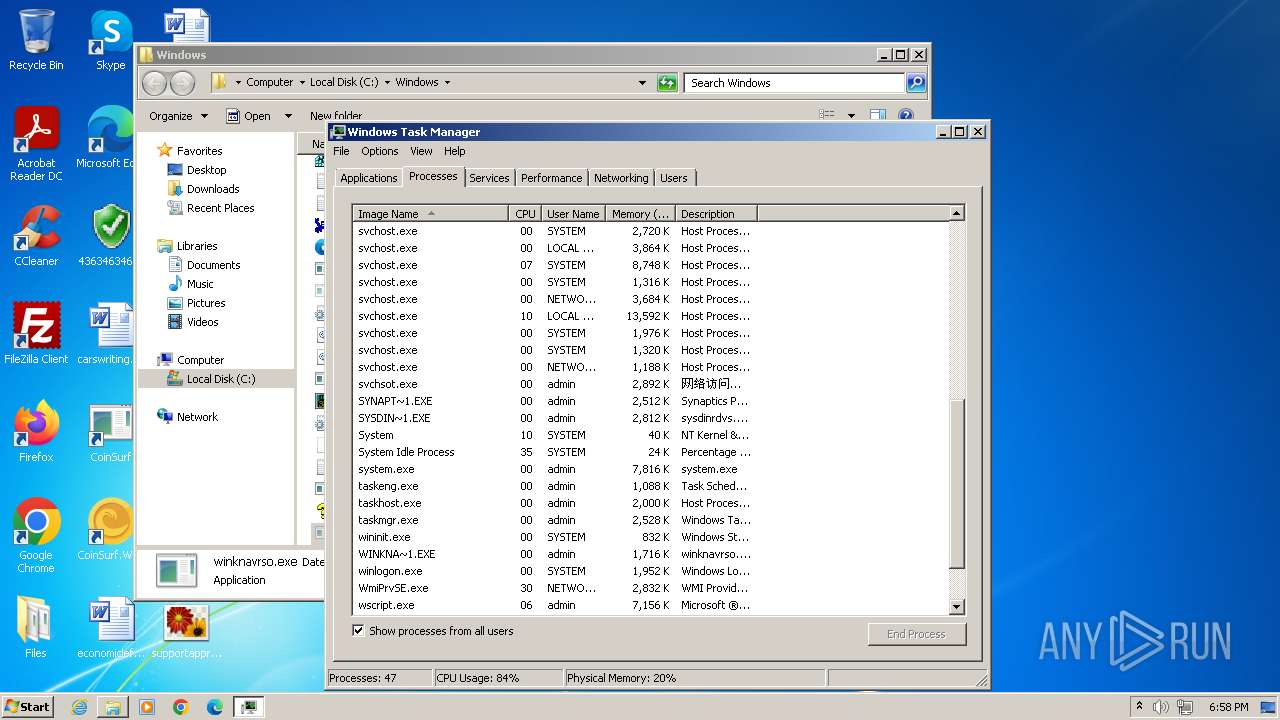The image size is (1280, 720).
Task: Launch Skype from the desktop
Action: click(x=110, y=40)
